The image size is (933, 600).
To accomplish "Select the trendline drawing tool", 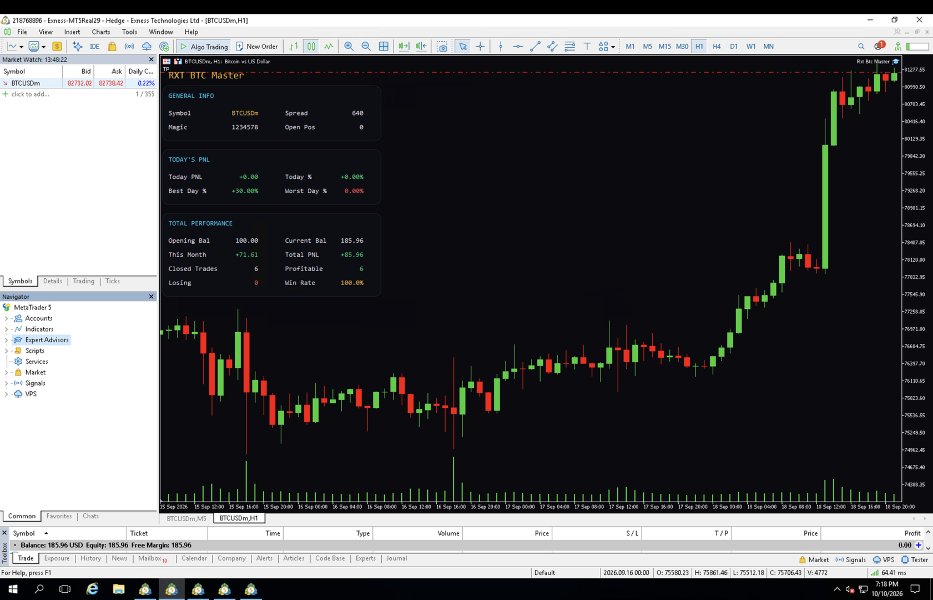I will coord(535,46).
